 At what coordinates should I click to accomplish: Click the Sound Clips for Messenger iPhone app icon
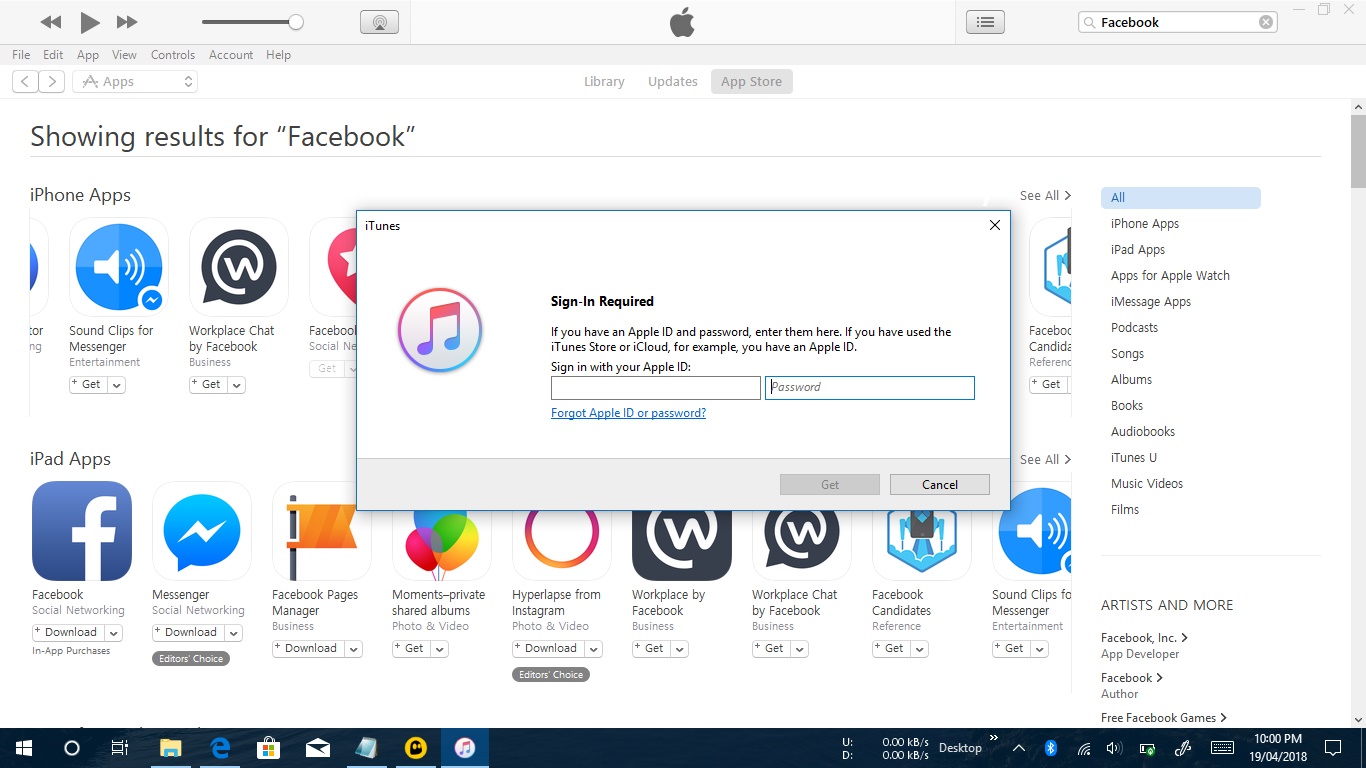pyautogui.click(x=118, y=267)
